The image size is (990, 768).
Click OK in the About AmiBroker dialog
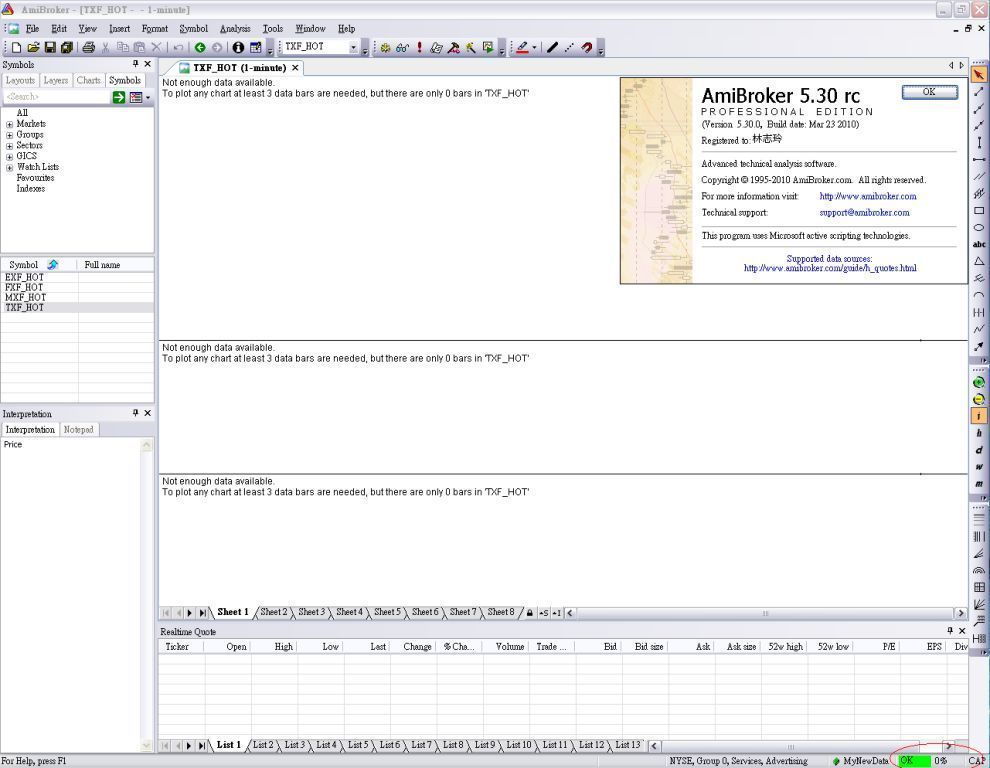(929, 92)
